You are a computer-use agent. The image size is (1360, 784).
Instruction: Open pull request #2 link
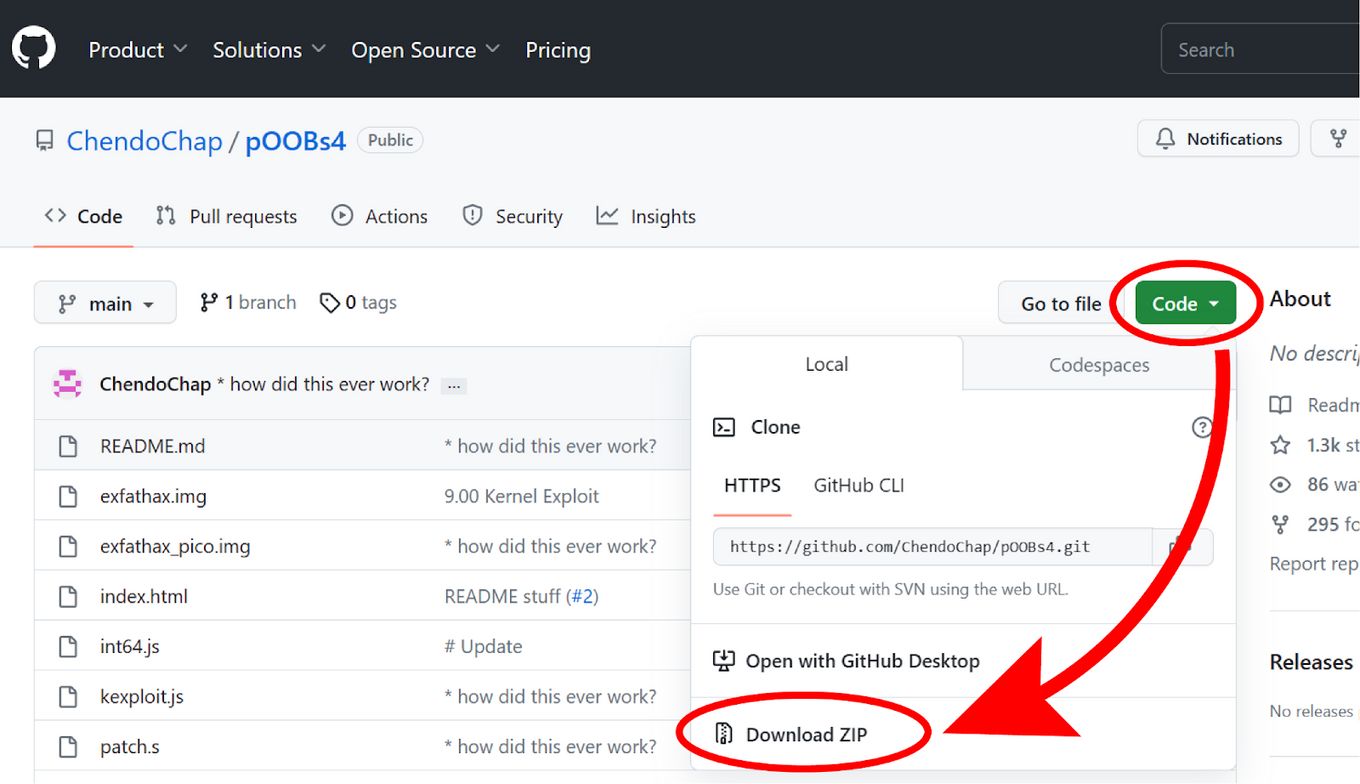tap(583, 596)
